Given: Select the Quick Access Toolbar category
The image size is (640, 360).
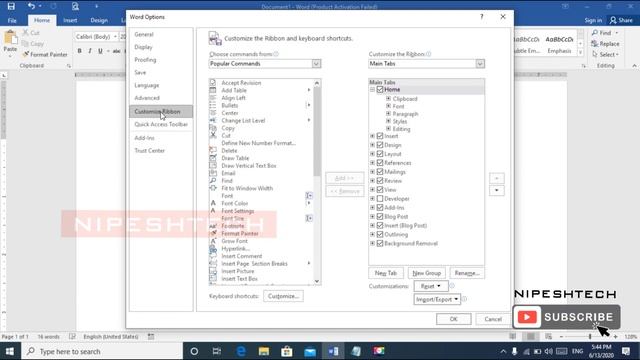Looking at the screenshot, I should [161, 124].
